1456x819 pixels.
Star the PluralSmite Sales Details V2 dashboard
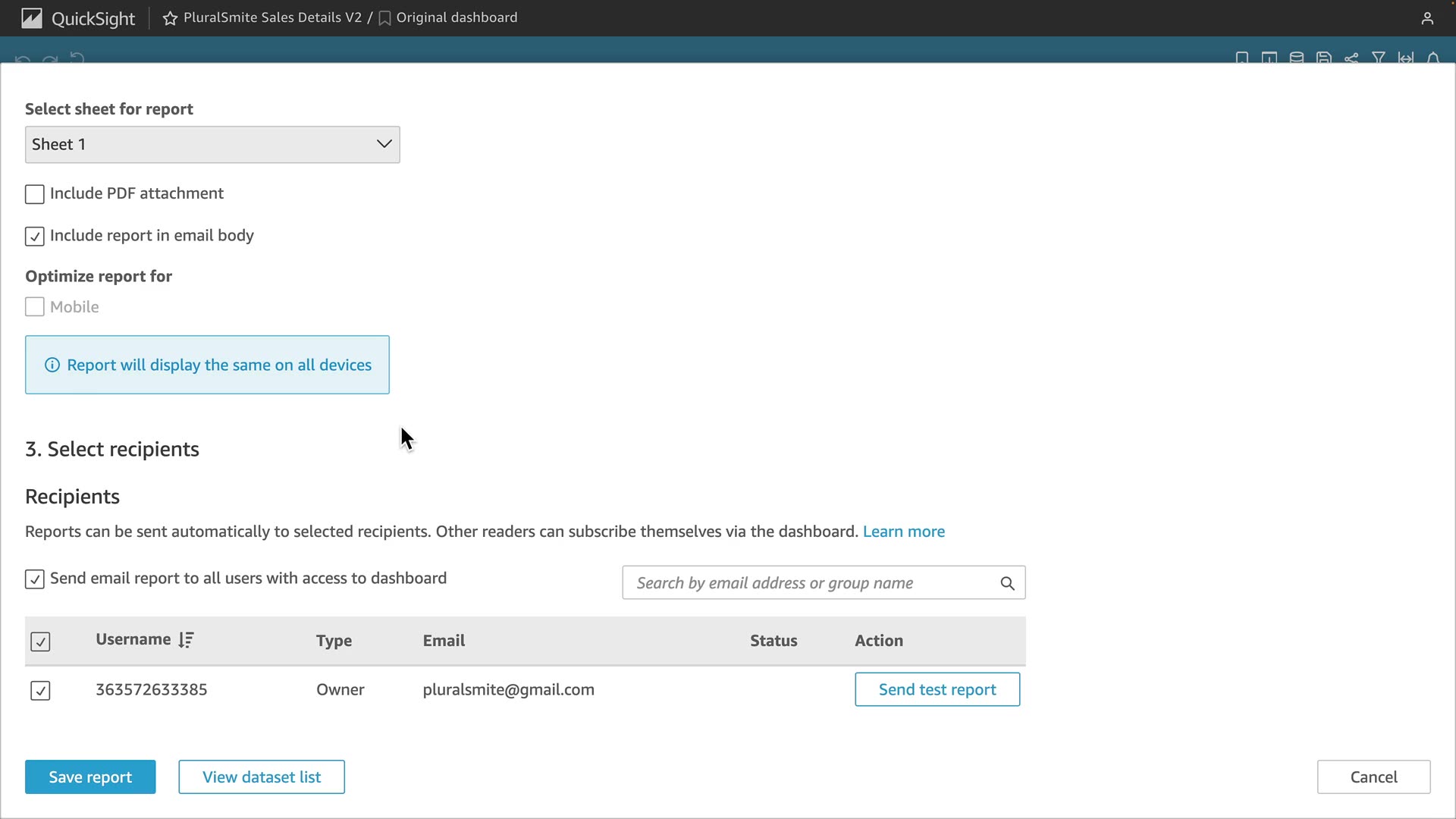click(170, 18)
